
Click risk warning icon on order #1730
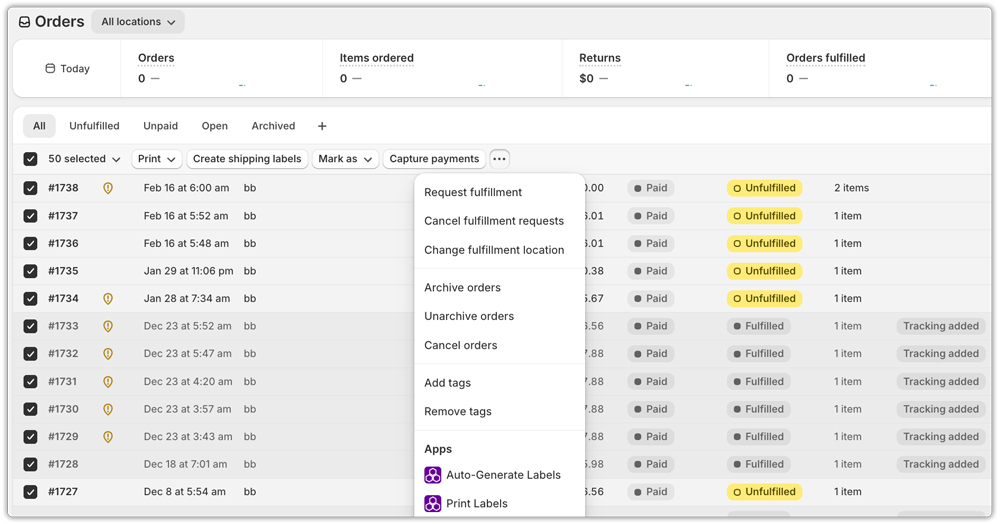pyautogui.click(x=108, y=409)
